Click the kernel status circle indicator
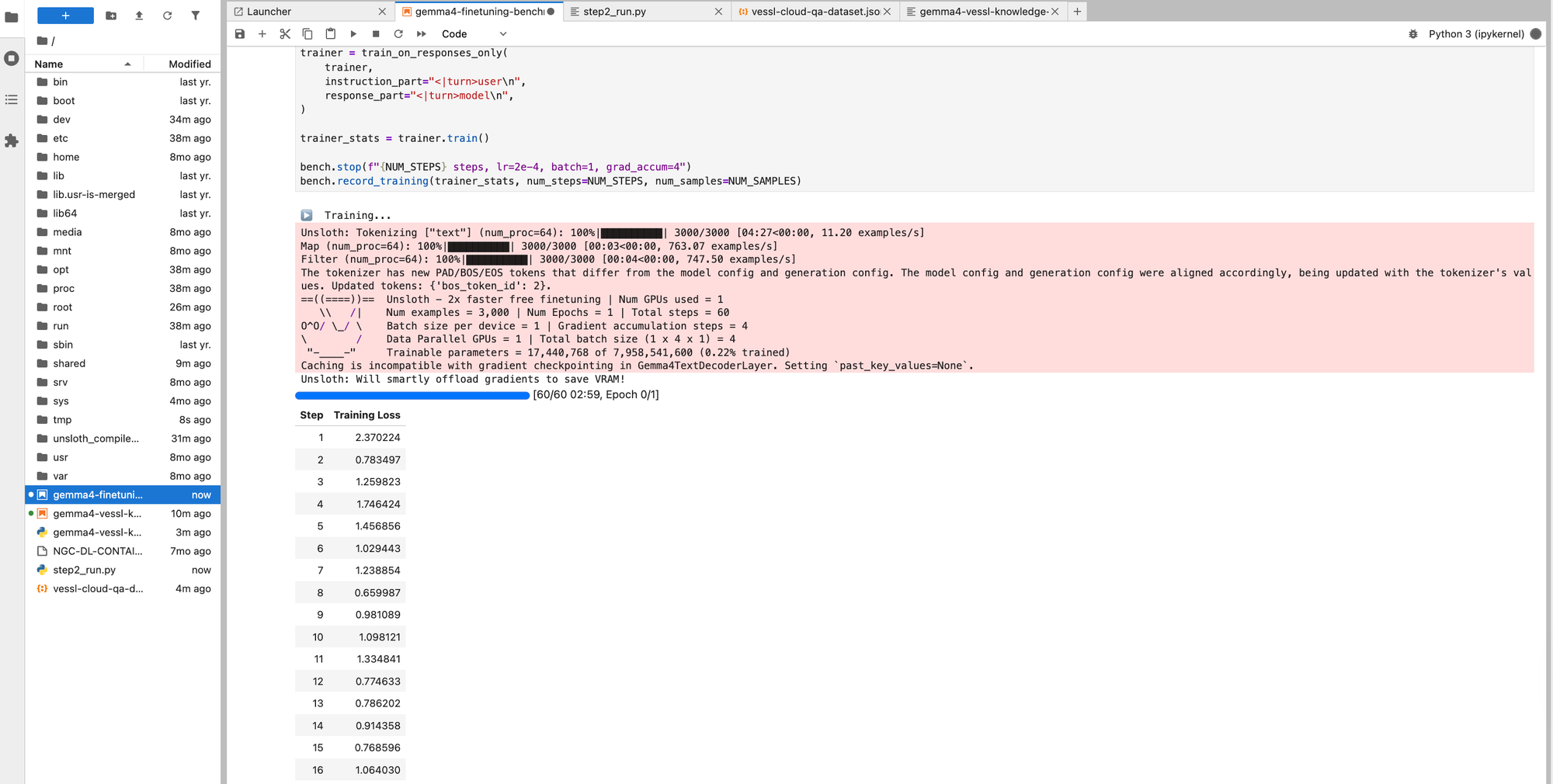Viewport: 1553px width, 784px height. coord(1535,34)
